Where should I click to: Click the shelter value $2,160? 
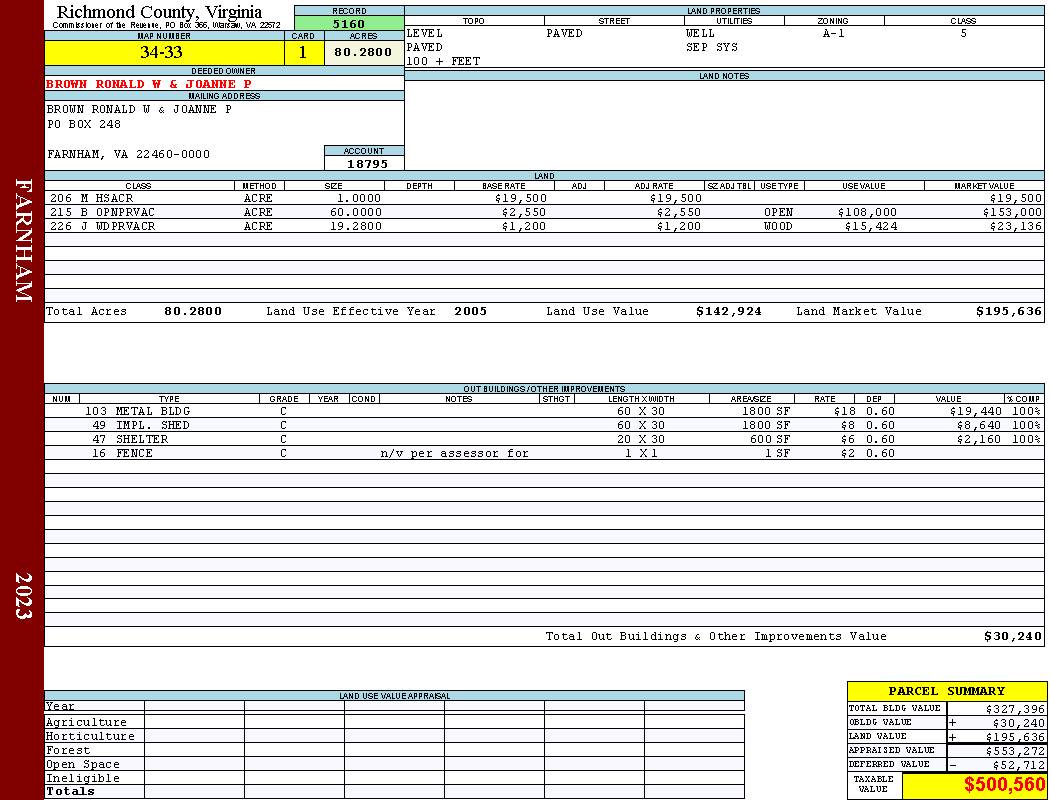[979, 440]
